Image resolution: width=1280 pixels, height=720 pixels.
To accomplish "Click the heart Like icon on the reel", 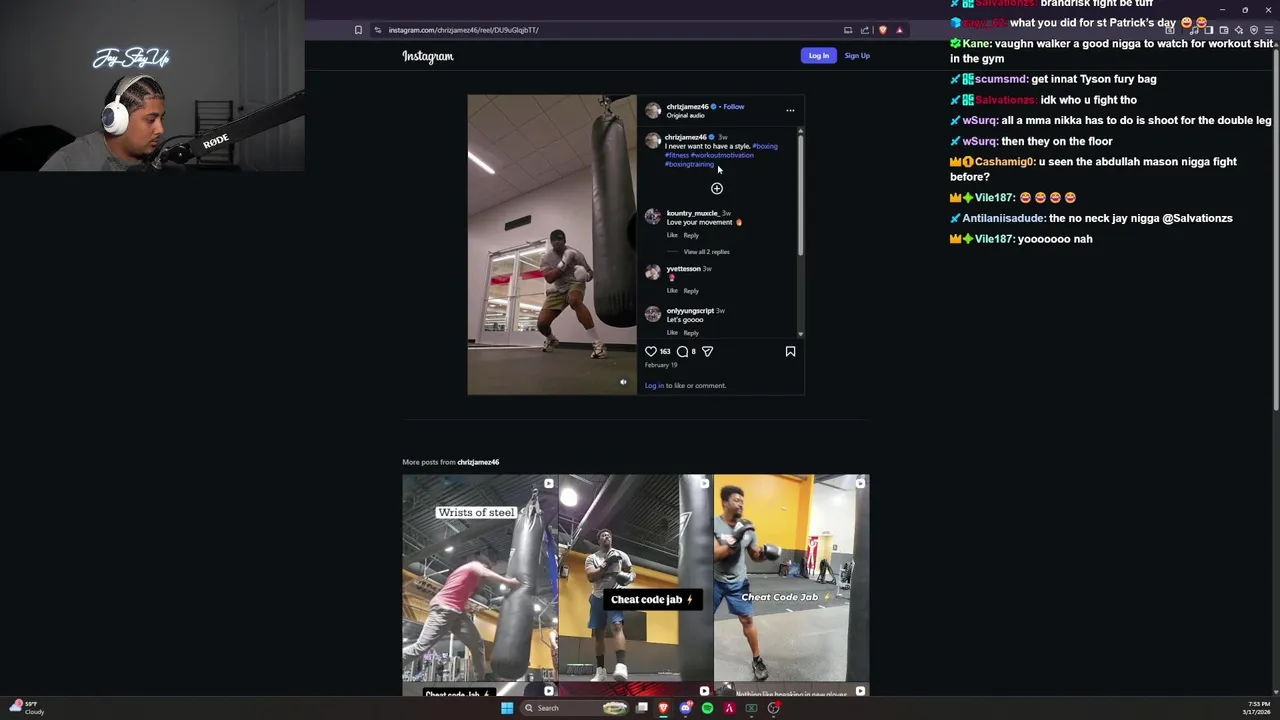I will pos(651,352).
